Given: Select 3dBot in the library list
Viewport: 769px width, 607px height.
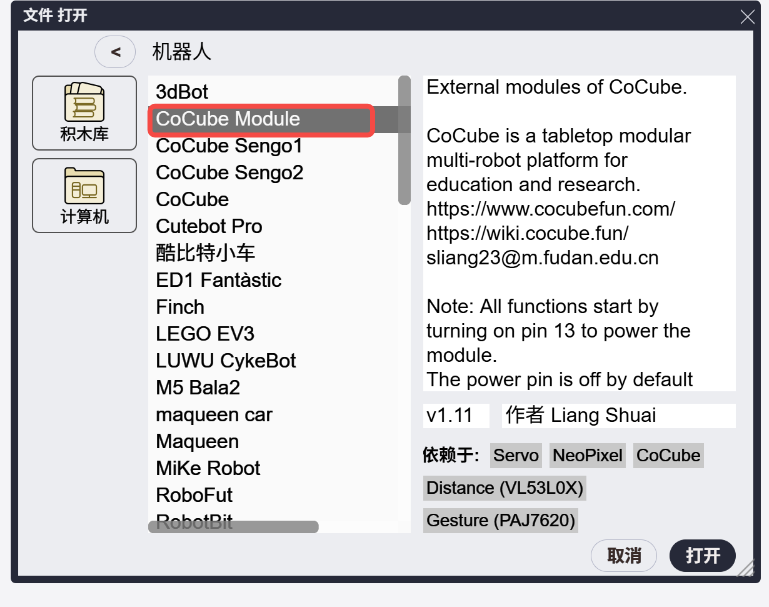Looking at the screenshot, I should [182, 92].
